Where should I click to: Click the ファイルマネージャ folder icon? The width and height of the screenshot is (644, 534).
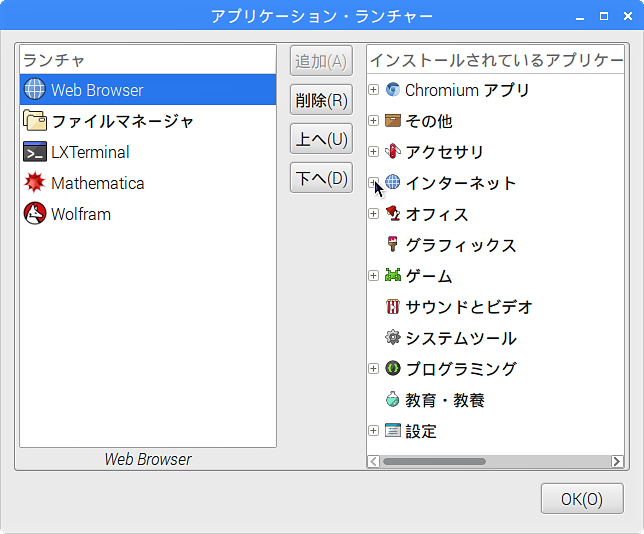pos(35,120)
